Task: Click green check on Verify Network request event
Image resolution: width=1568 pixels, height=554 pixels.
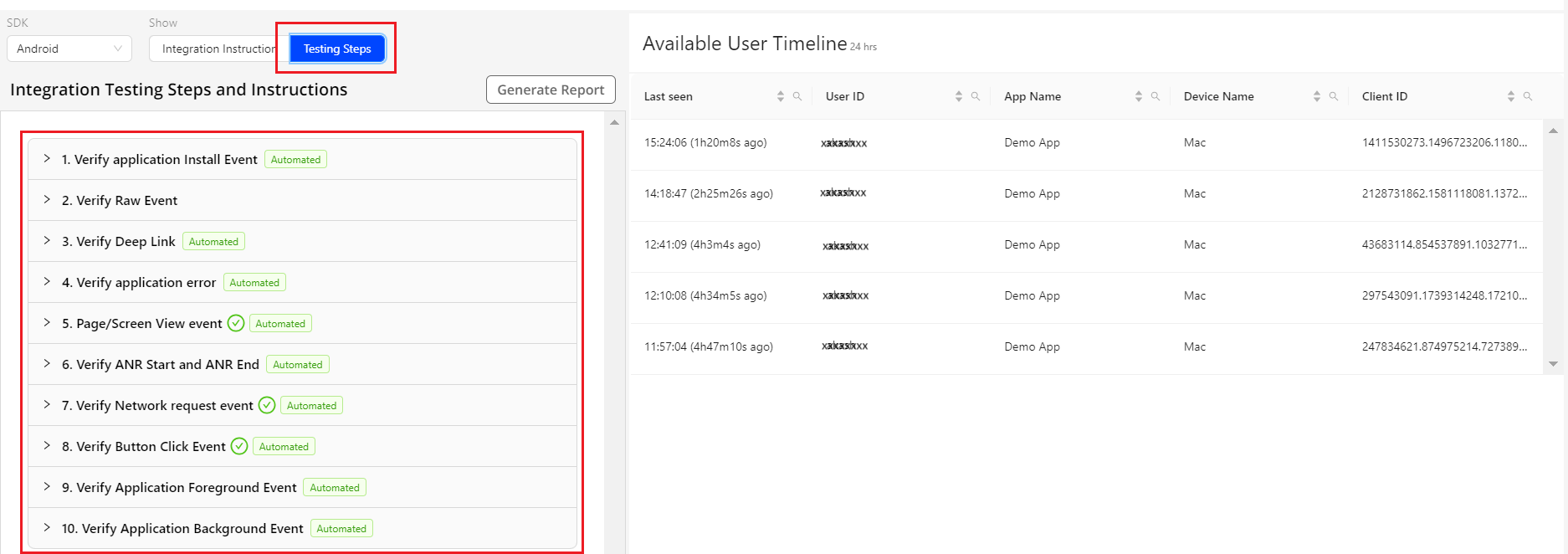Action: pyautogui.click(x=267, y=406)
